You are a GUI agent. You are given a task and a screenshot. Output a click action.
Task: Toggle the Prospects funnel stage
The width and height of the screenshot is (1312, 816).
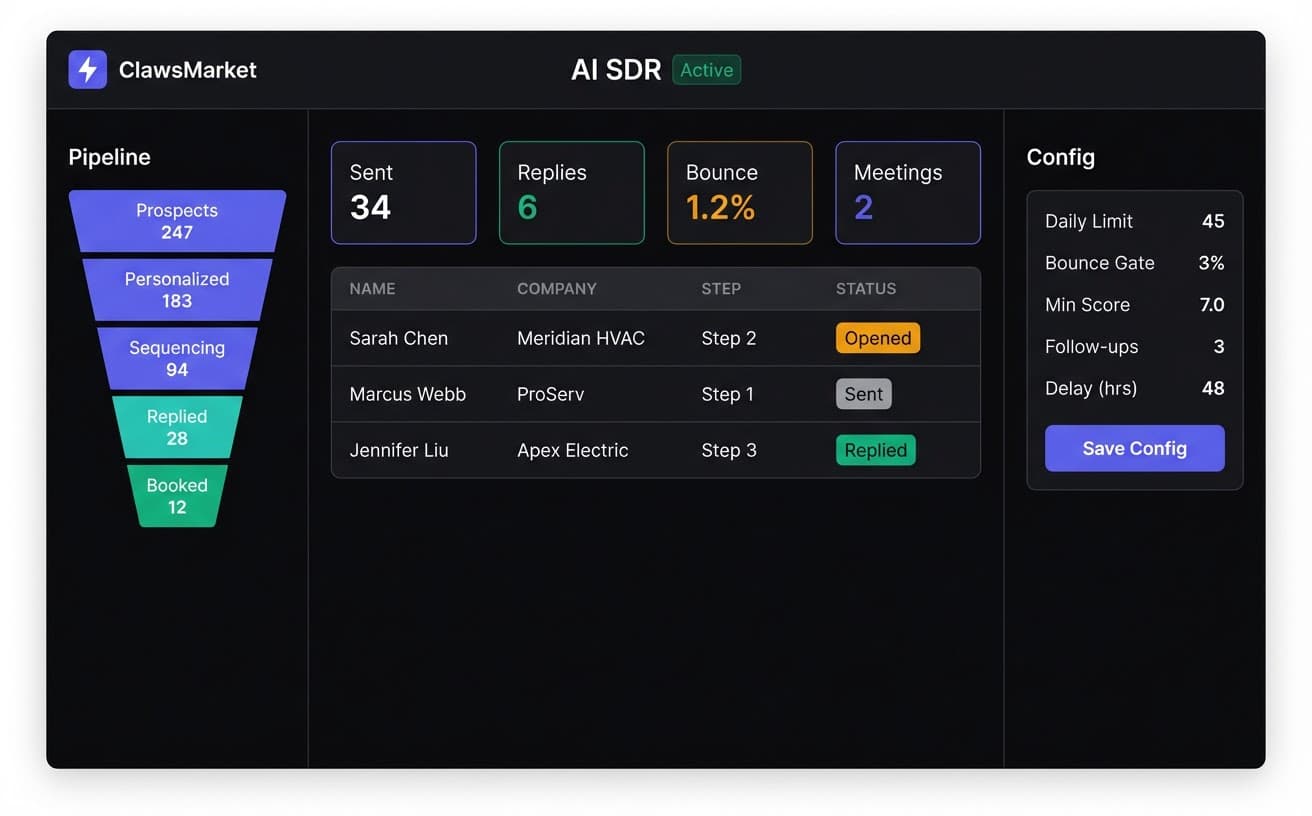click(177, 221)
